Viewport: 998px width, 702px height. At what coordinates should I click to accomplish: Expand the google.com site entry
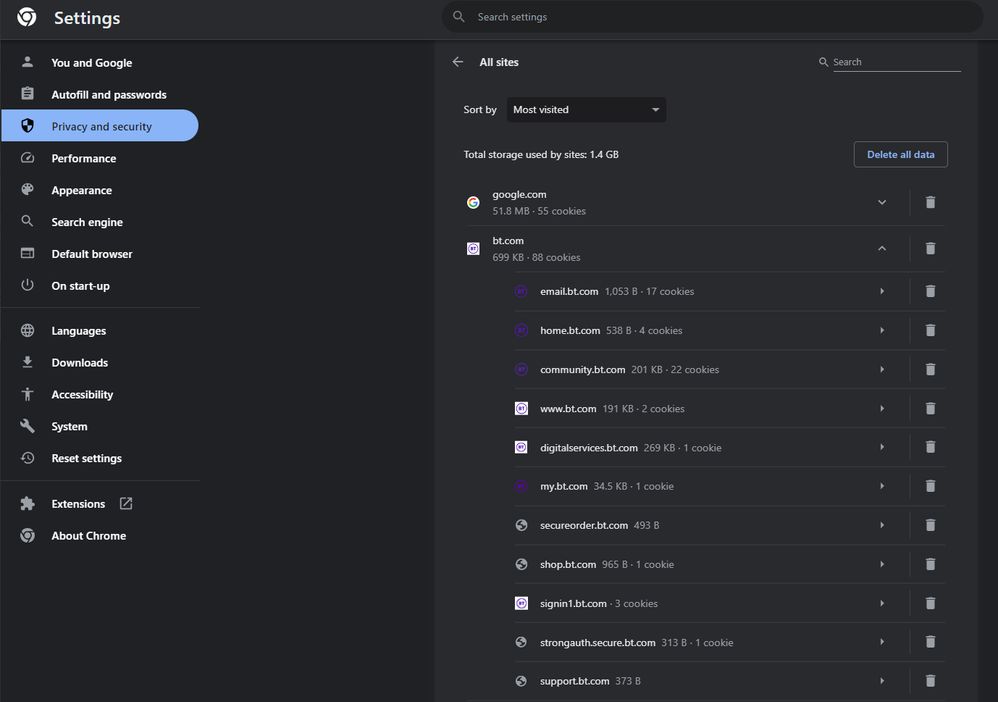pos(882,202)
